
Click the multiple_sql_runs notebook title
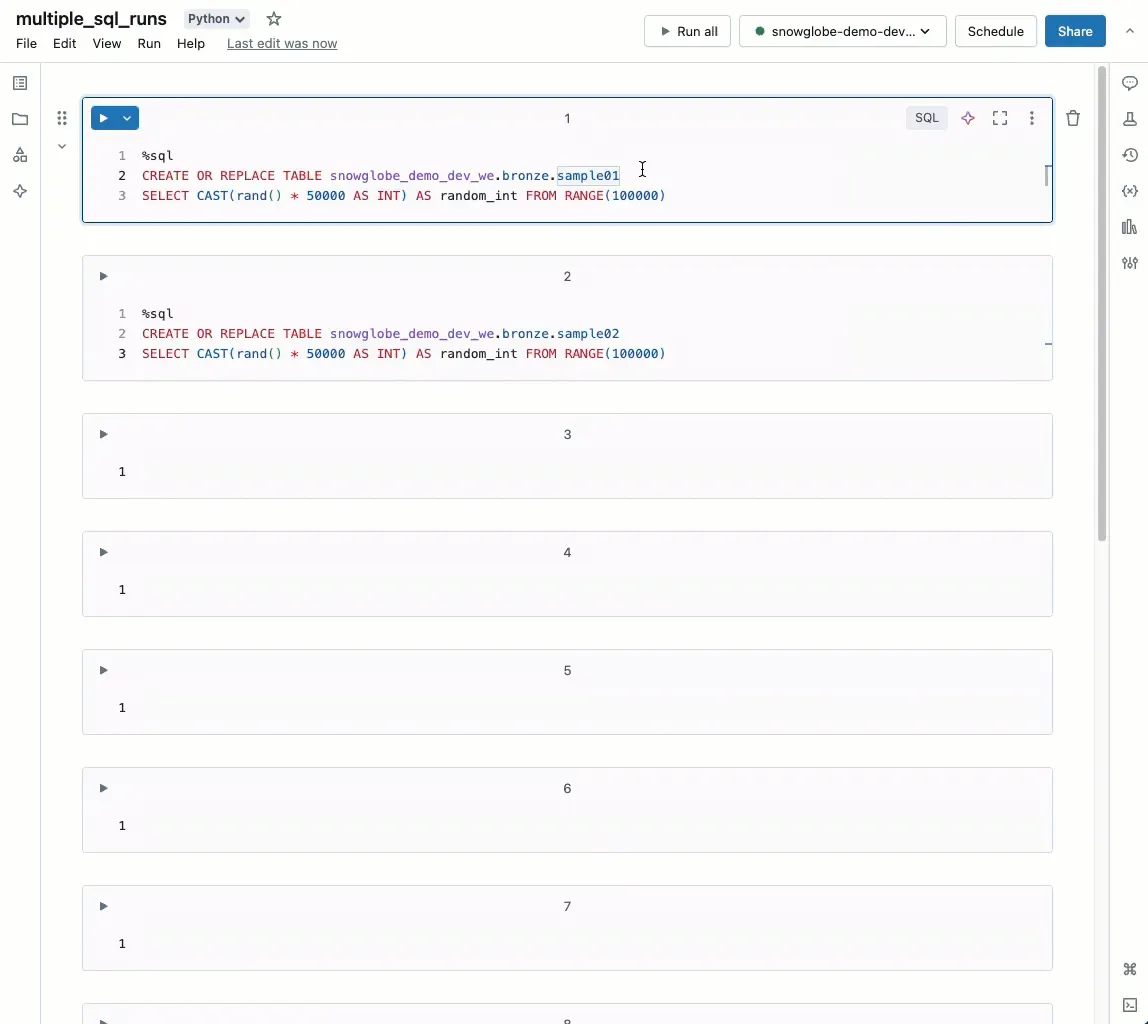coord(92,19)
